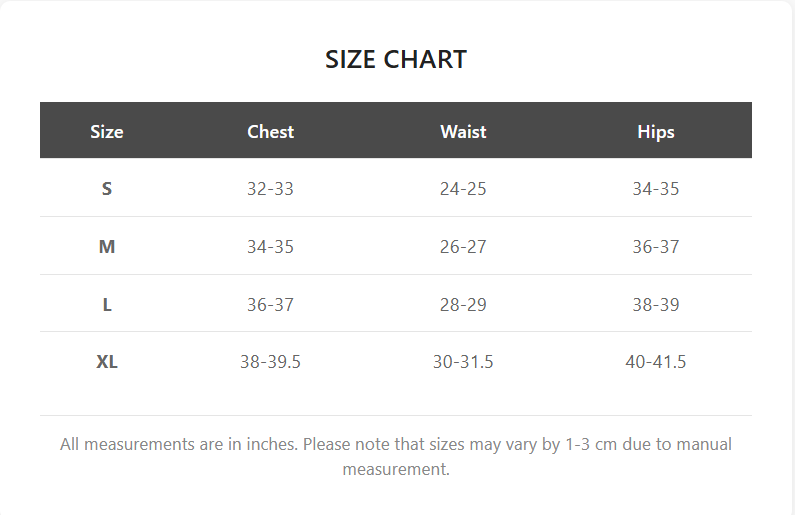The width and height of the screenshot is (795, 515).
Task: Click chest value 38-39.5
Action: pyautogui.click(x=270, y=362)
